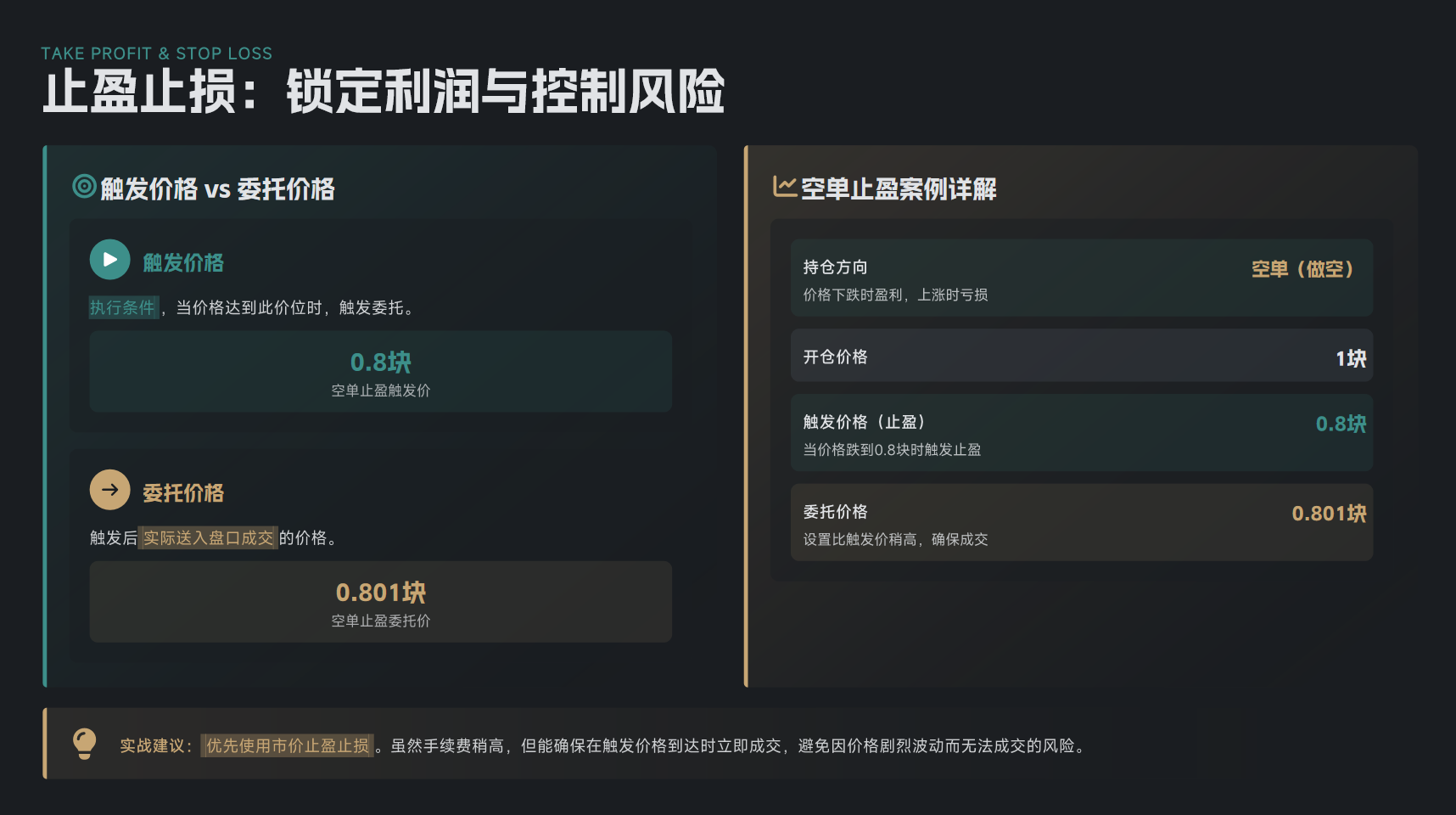Click the lightbulb icon in the tip bar
The width and height of the screenshot is (1456, 815).
(x=85, y=744)
